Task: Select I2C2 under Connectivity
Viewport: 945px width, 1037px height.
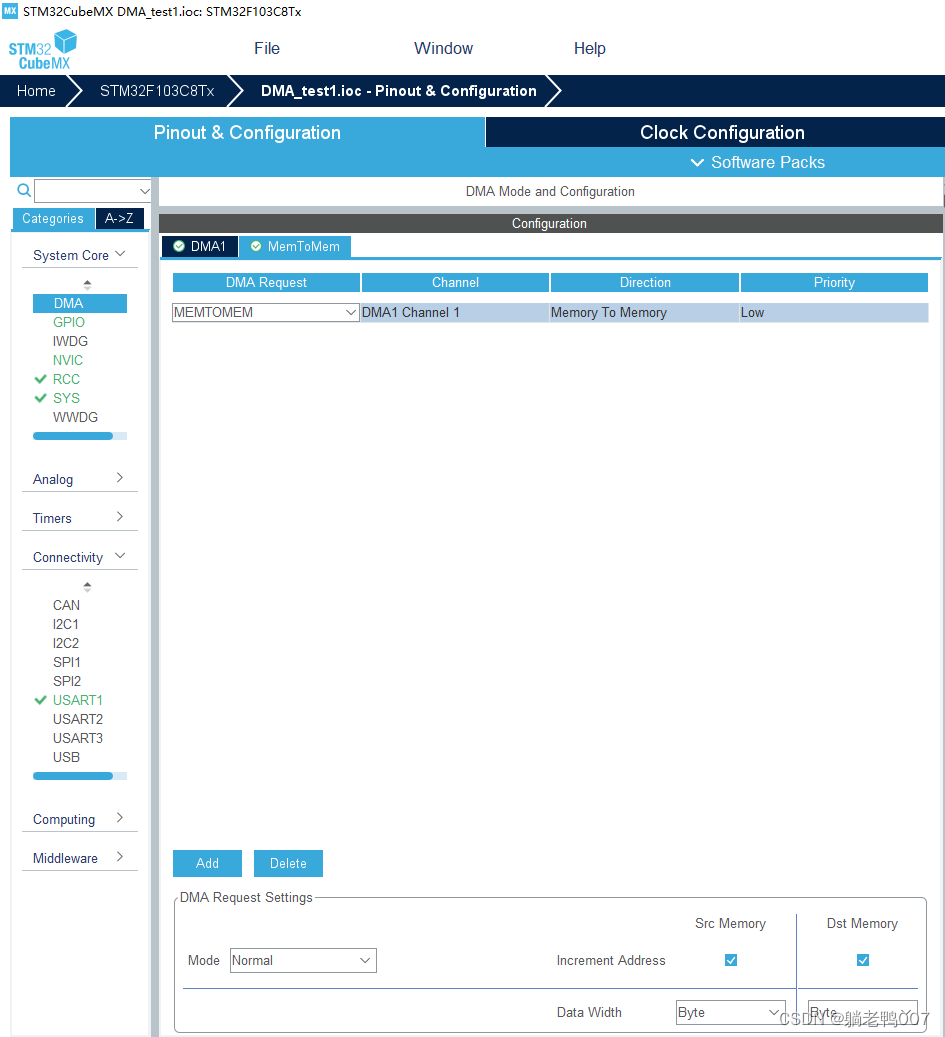Action: coord(65,643)
